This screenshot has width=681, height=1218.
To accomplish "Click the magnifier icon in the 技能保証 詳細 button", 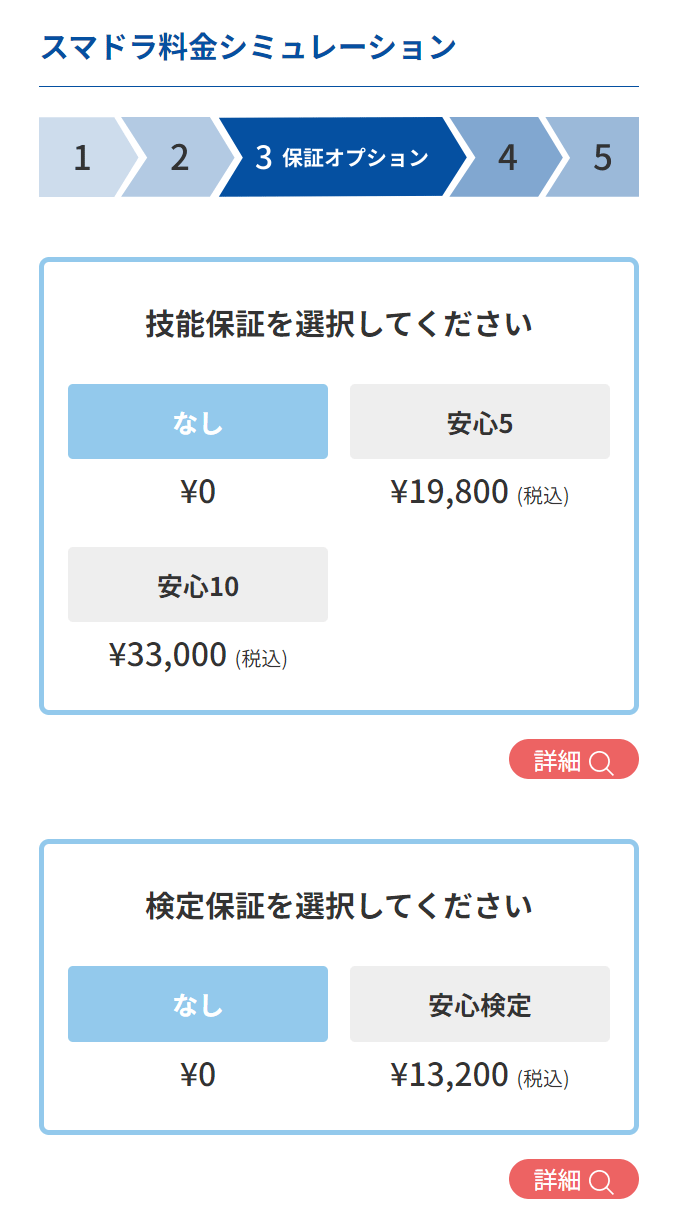I will pyautogui.click(x=601, y=763).
